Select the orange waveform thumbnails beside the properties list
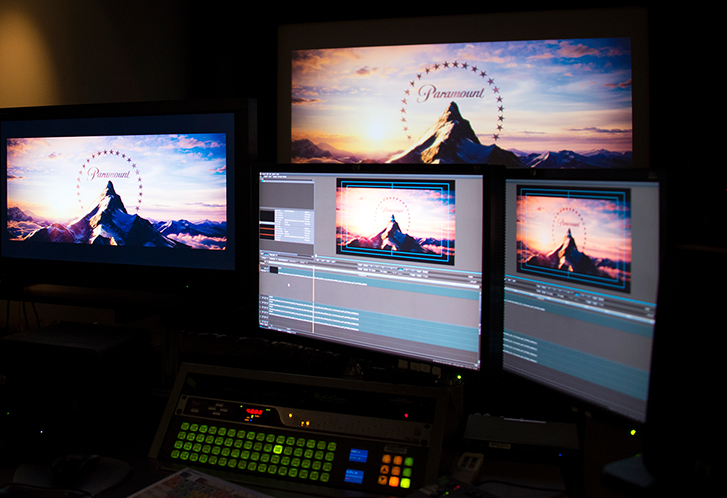This screenshot has width=727, height=498. pyautogui.click(x=268, y=224)
